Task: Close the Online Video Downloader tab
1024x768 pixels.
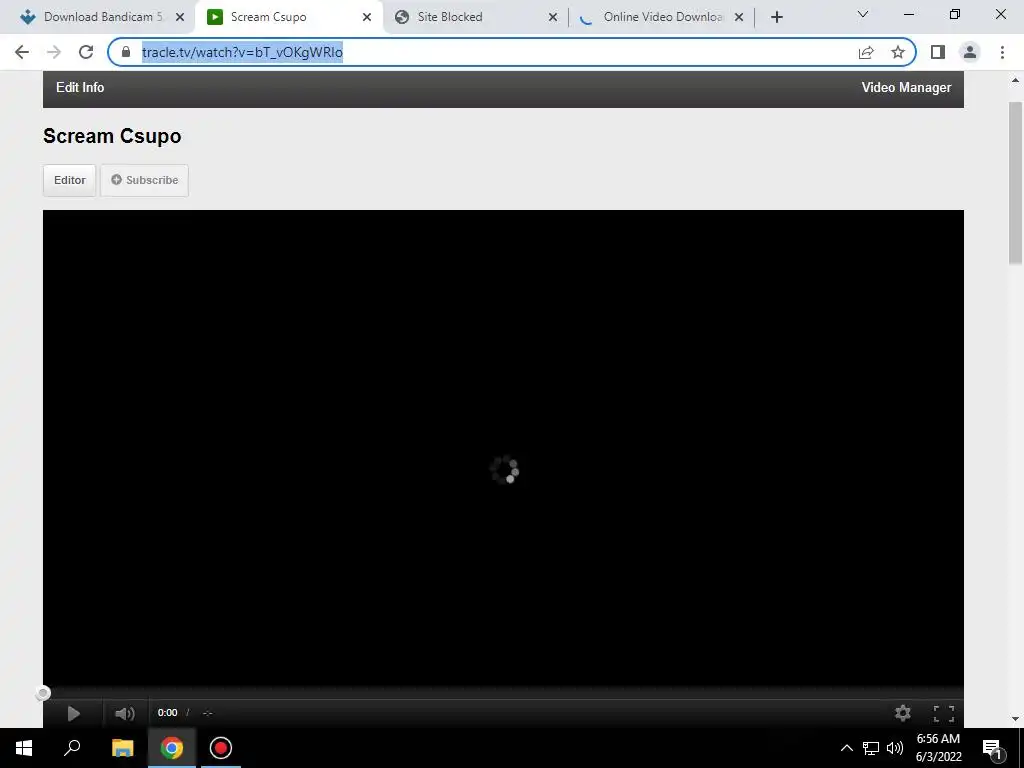Action: point(739,17)
